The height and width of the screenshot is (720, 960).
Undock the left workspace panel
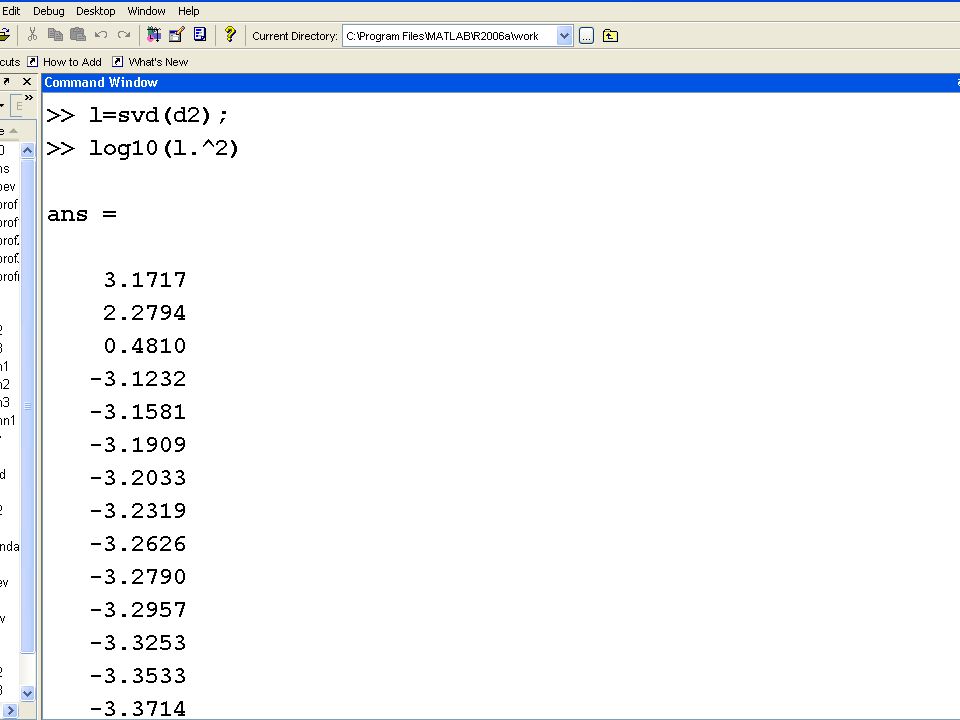[x=6, y=81]
